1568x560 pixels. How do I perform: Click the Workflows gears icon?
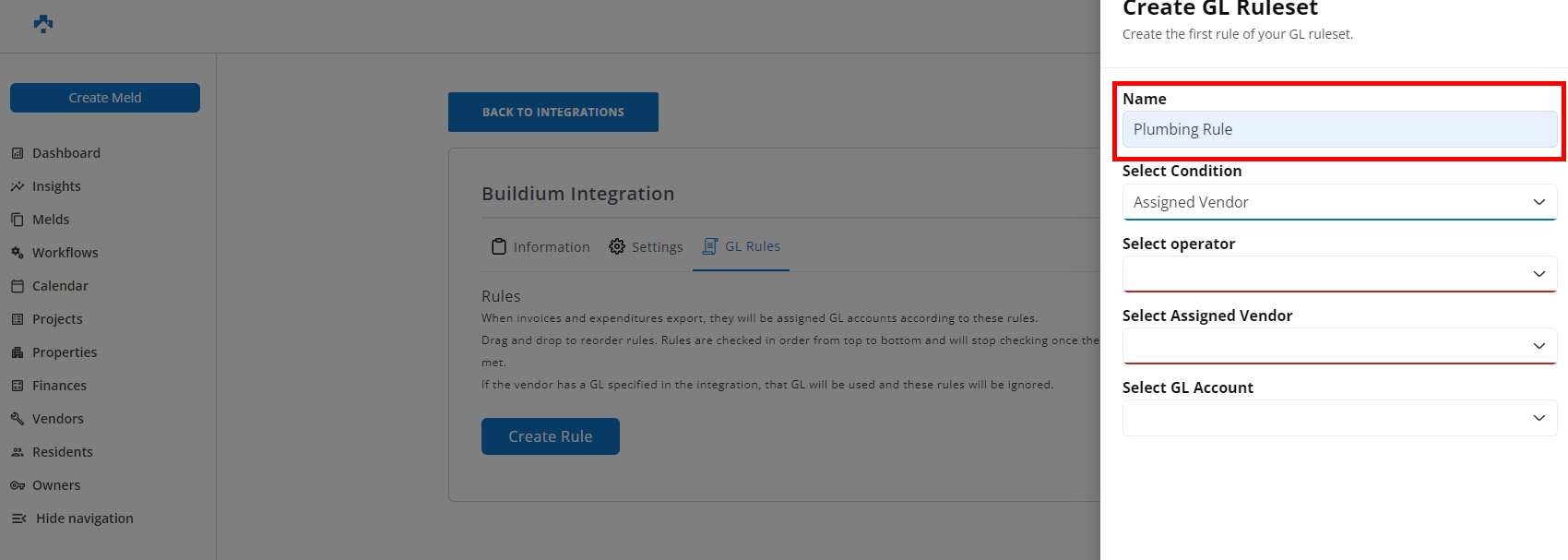click(18, 253)
